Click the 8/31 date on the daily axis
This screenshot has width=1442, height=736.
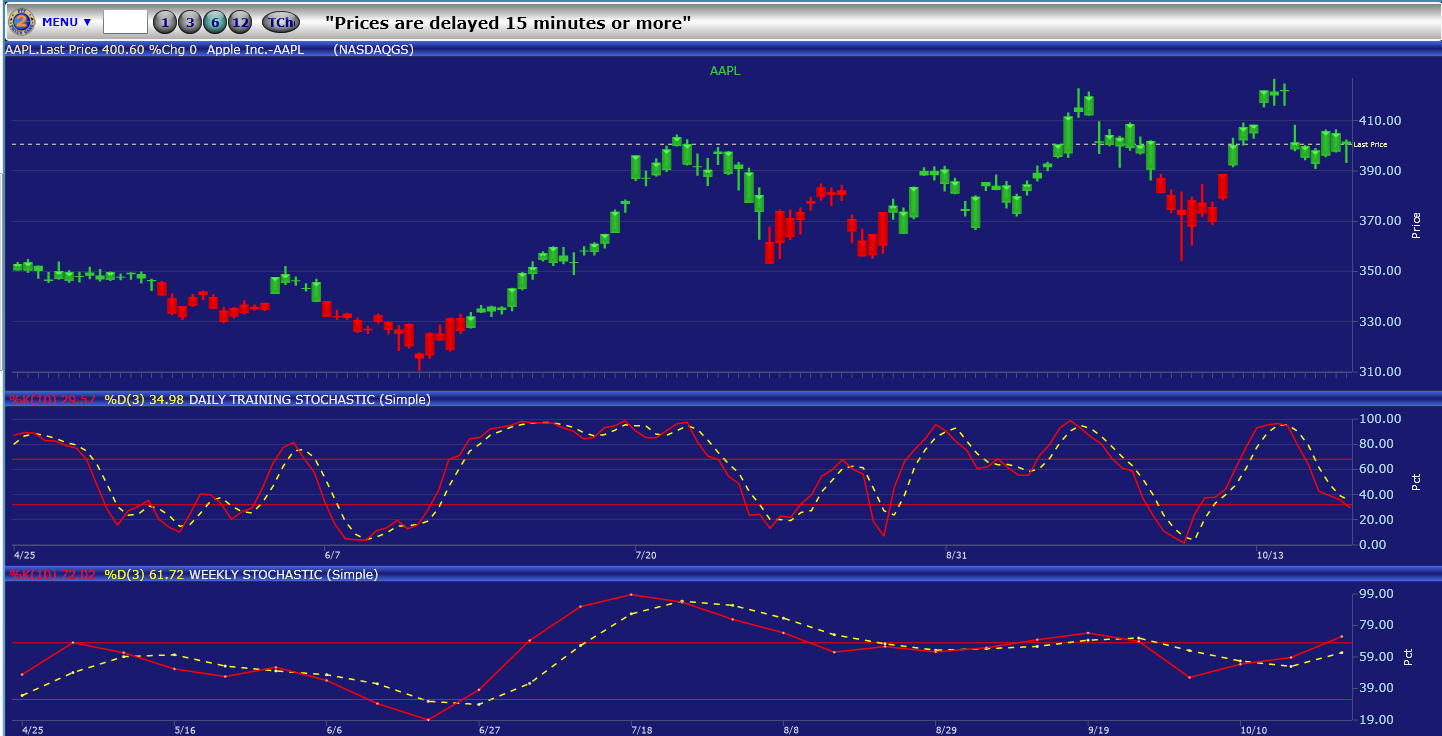(957, 555)
